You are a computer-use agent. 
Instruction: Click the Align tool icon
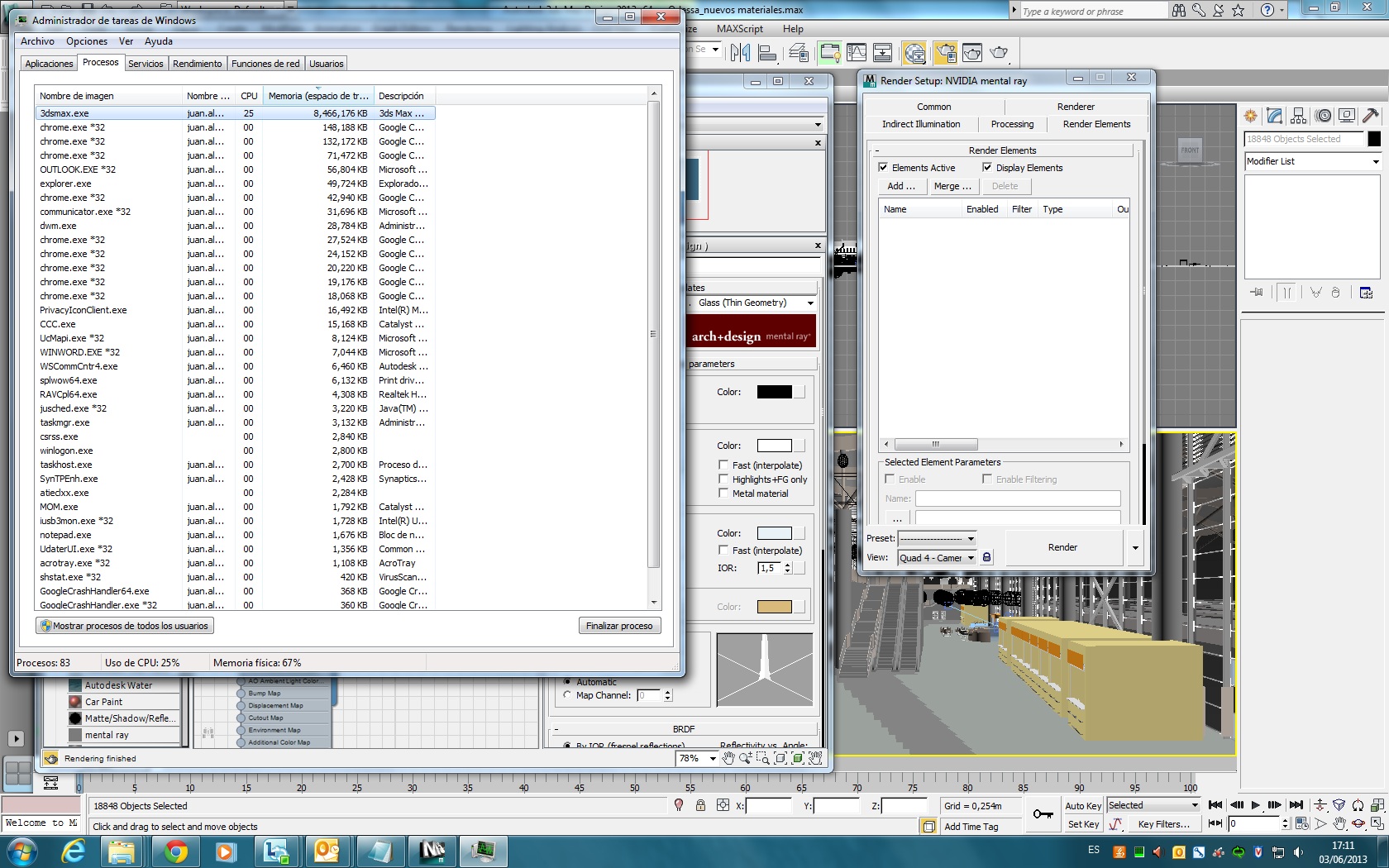coord(767,53)
